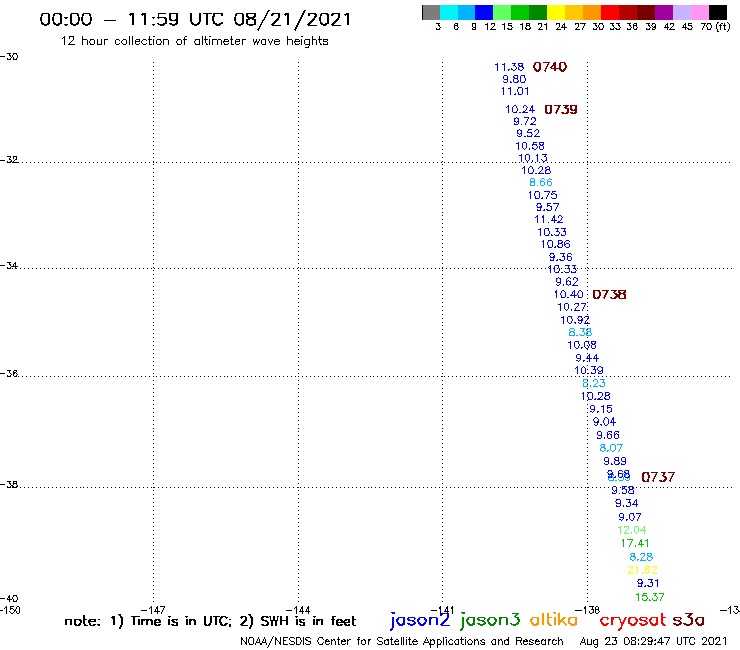Click the 0739 time marker
The height and width of the screenshot is (650, 740).
click(x=561, y=110)
